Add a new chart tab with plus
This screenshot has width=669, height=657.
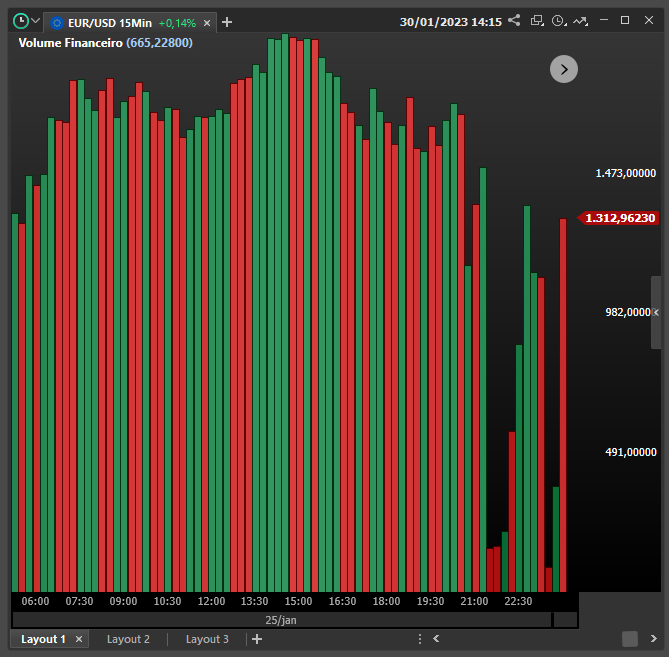click(227, 22)
